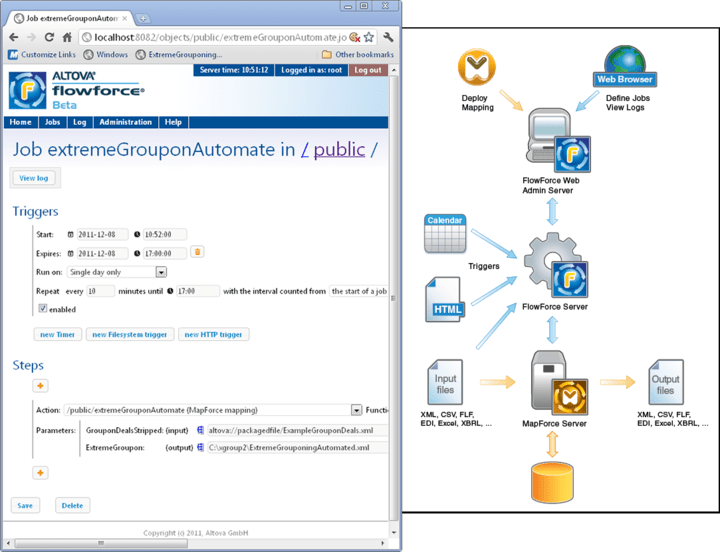720x552 pixels.
Task: Click the browser home icon
Action: click(67, 37)
